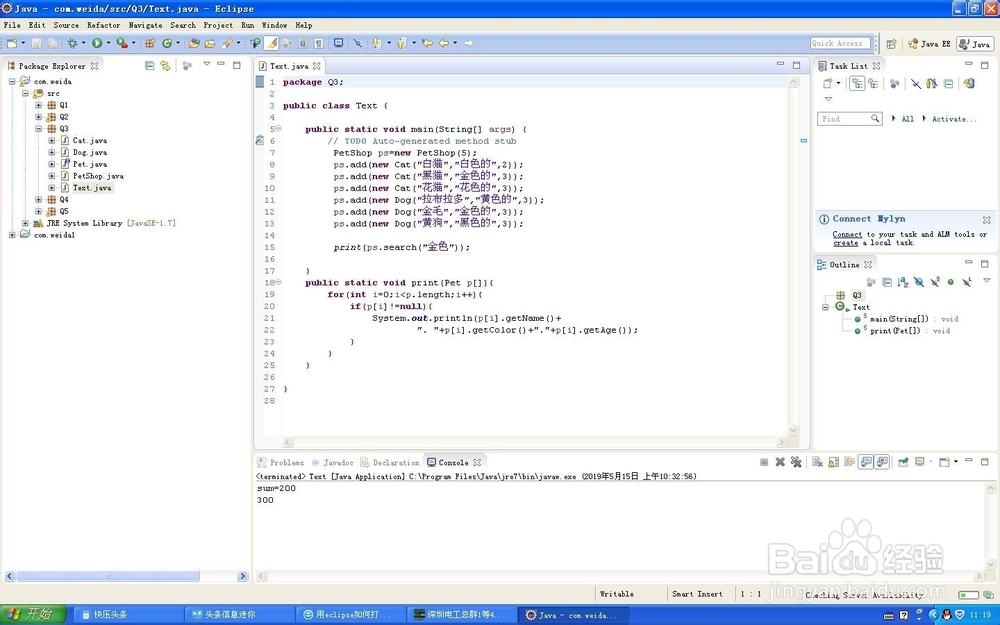Click the Debug bug icon in toolbar
Viewport: 1000px width, 625px height.
[x=72, y=43]
